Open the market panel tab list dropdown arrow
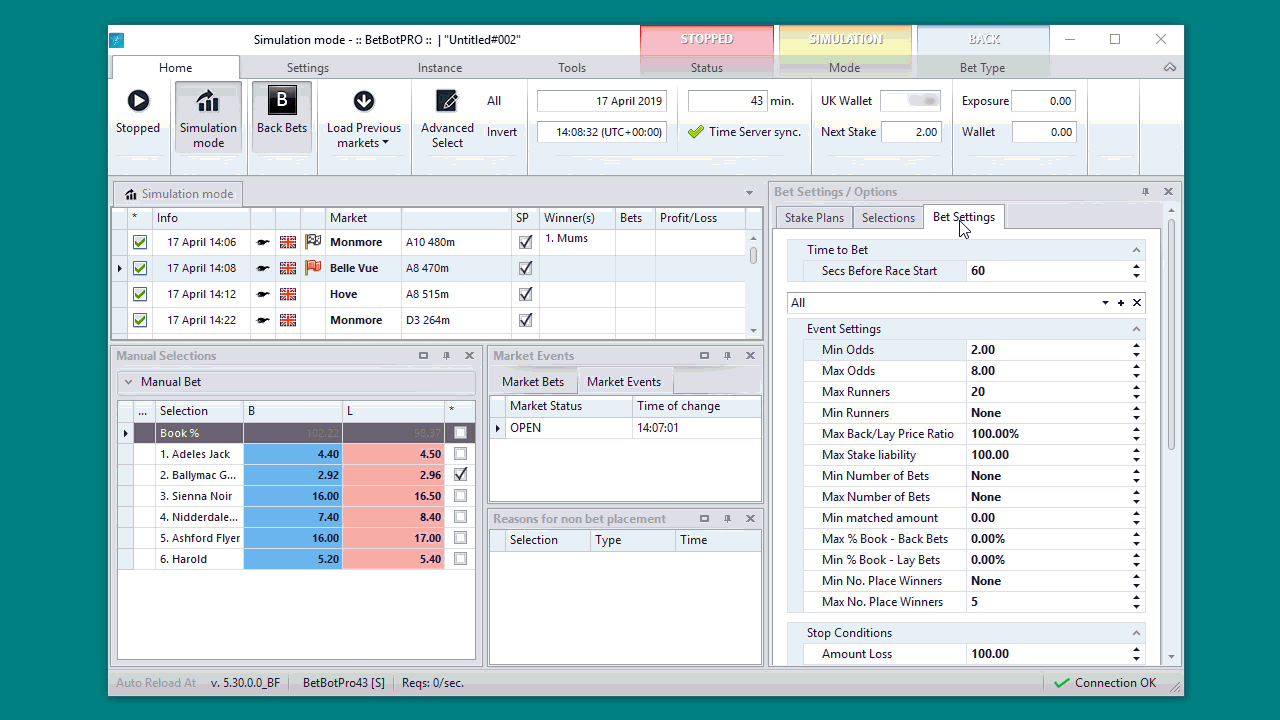 750,193
